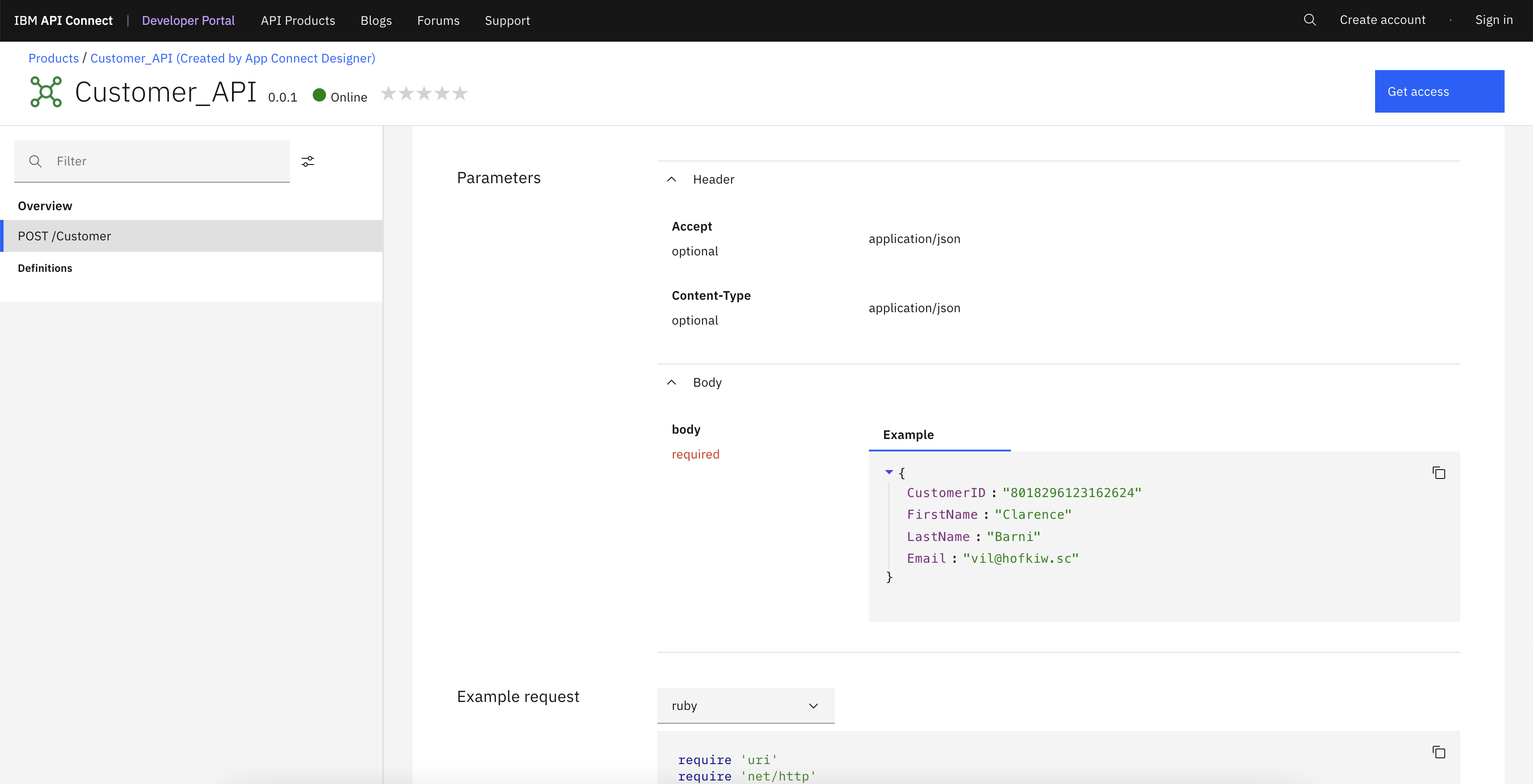Click the CustomerID value "8018296123162624"

(1072, 493)
